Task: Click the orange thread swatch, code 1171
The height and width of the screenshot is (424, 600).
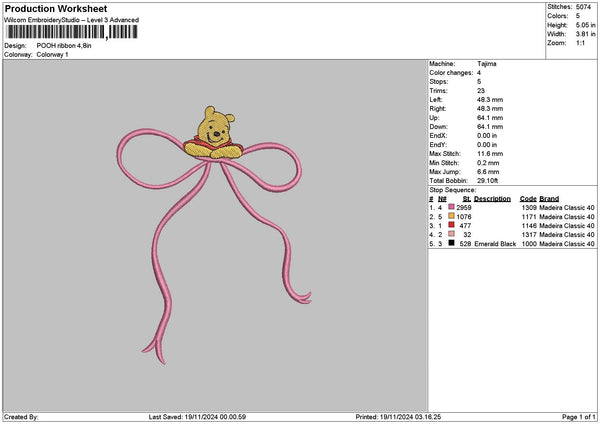Action: (452, 216)
